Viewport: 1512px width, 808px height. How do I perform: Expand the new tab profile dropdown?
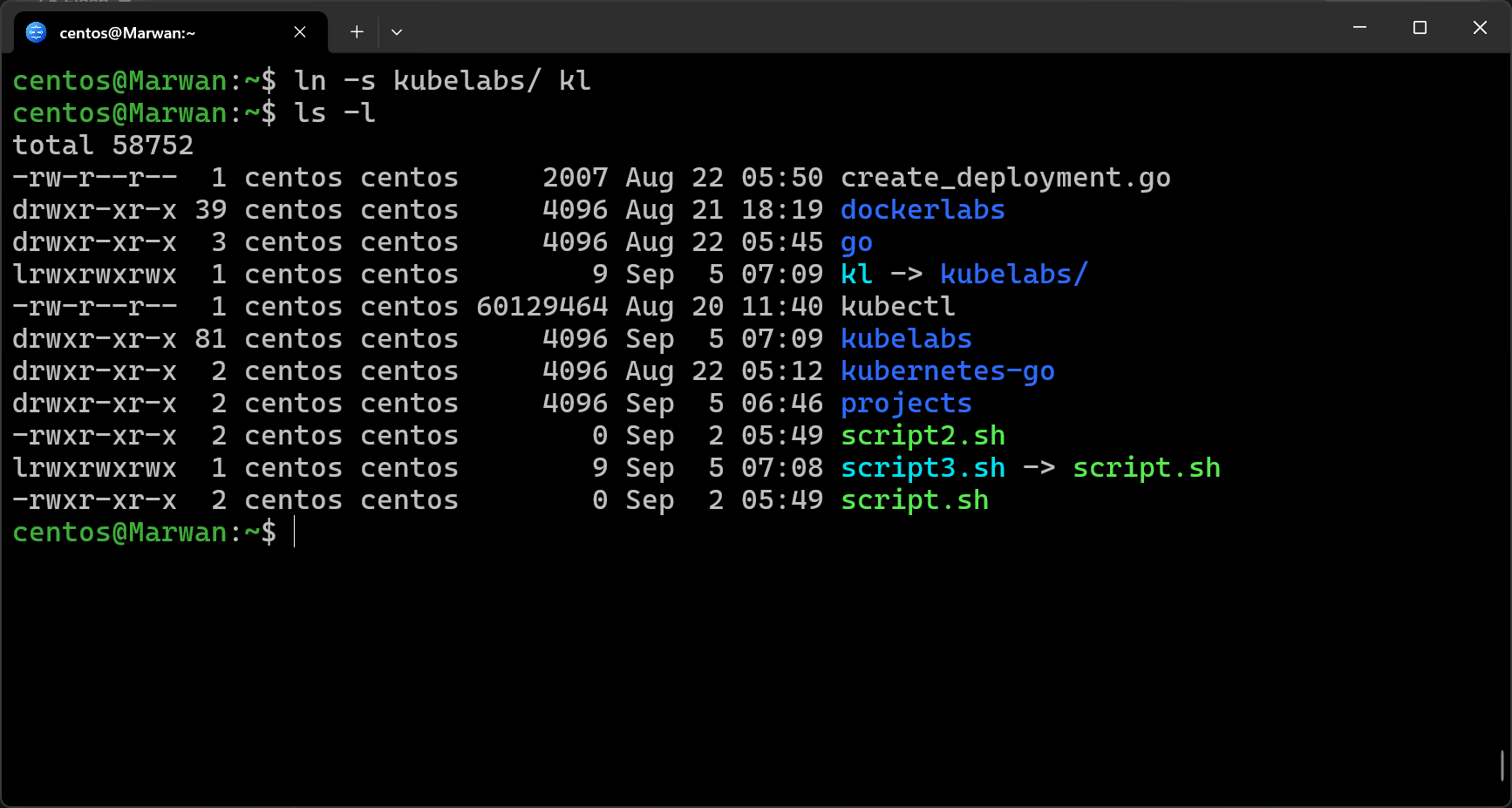[x=397, y=32]
